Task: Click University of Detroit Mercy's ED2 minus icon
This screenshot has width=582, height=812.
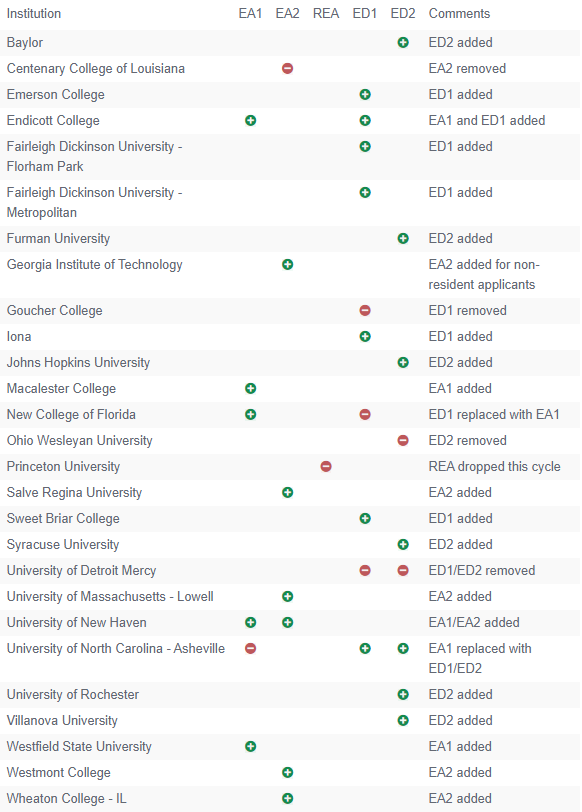Action: click(x=403, y=571)
